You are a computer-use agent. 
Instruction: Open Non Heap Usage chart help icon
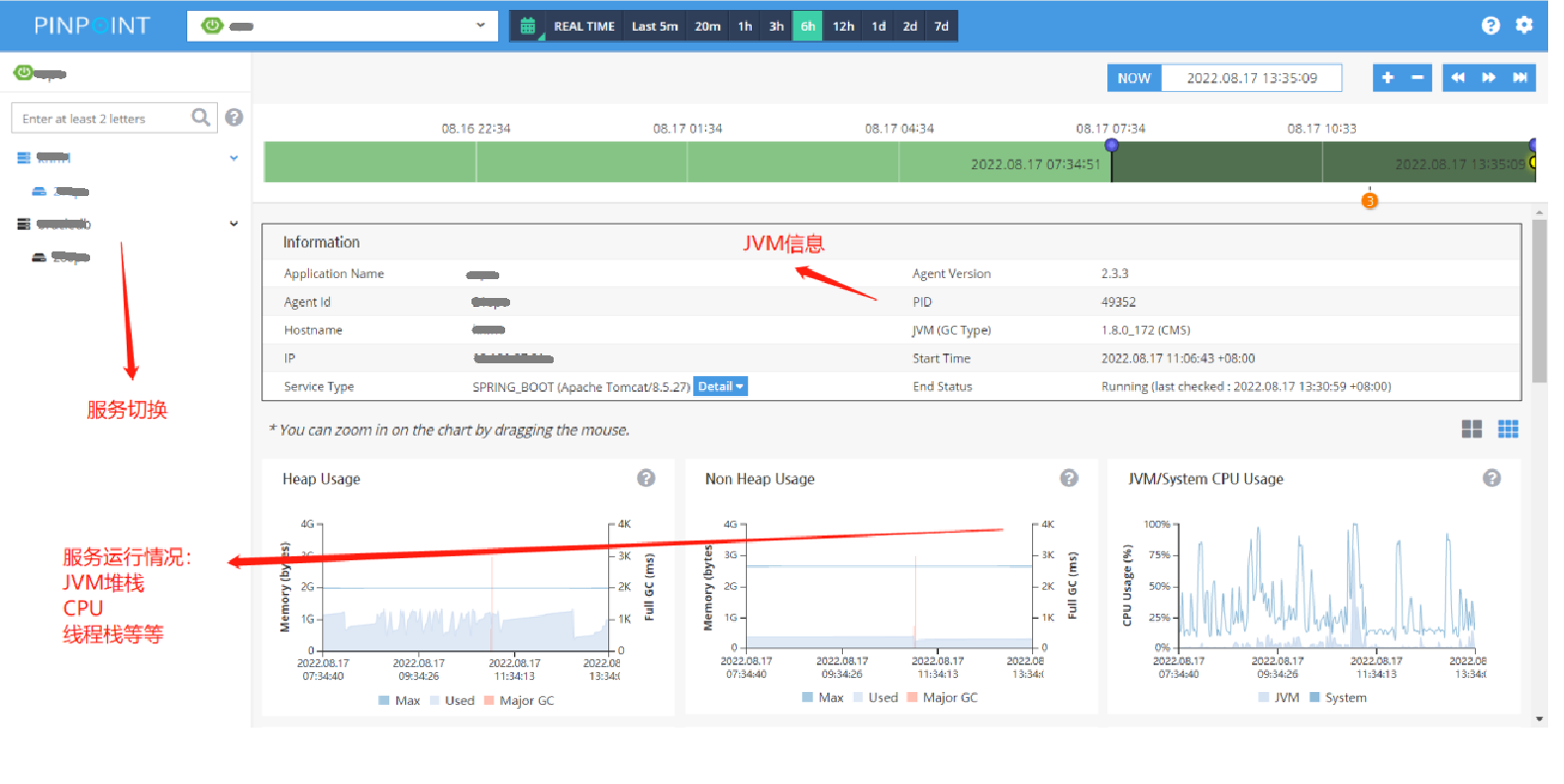pos(1069,478)
